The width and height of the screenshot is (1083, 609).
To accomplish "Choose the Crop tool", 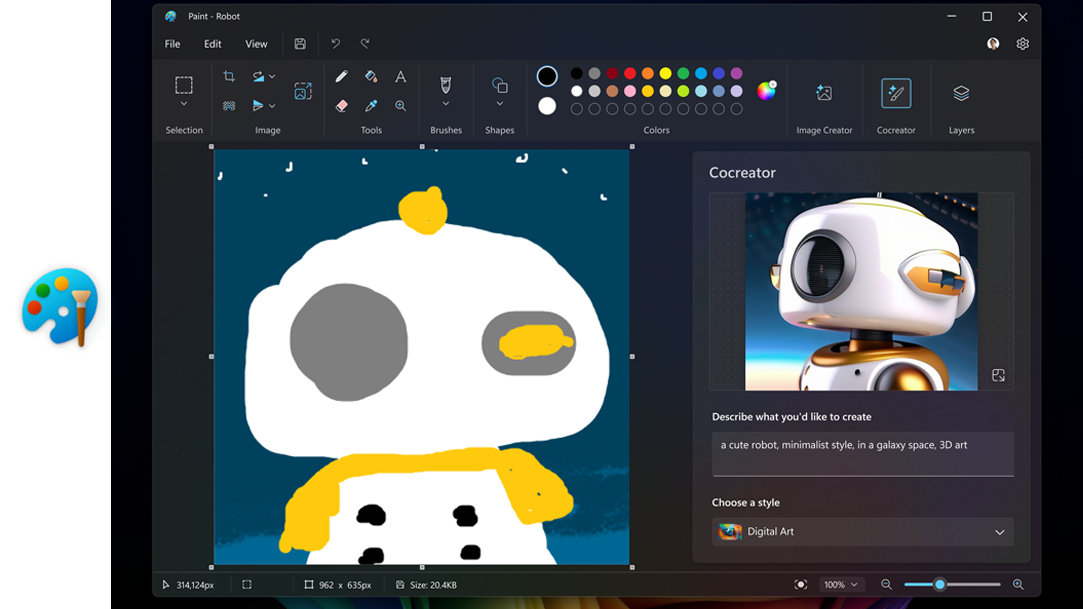I will [229, 77].
